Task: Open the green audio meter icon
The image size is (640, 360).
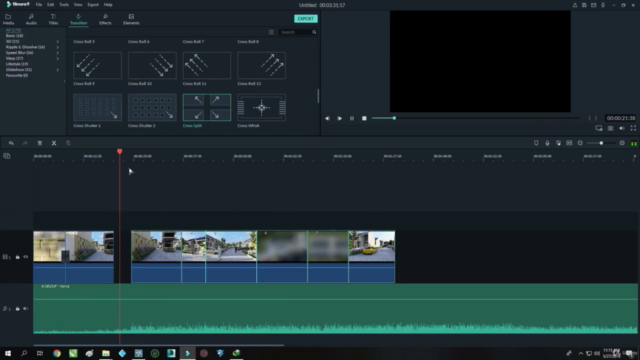Action: point(634,143)
